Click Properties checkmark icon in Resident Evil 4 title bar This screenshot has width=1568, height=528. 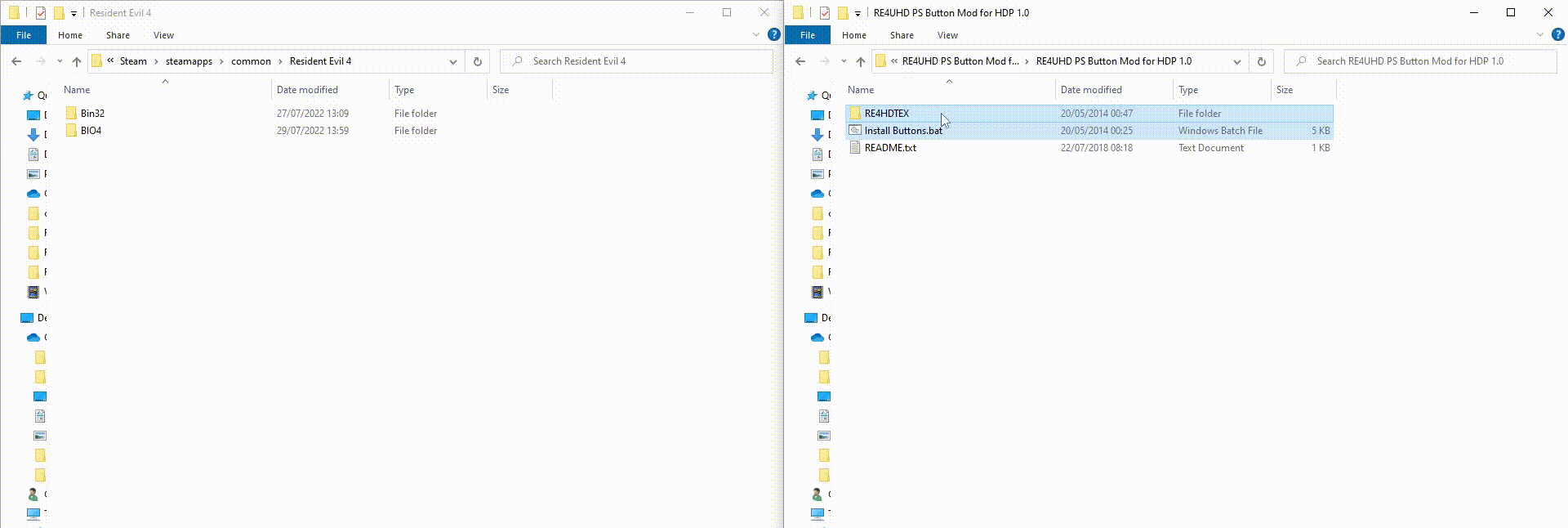[x=40, y=13]
